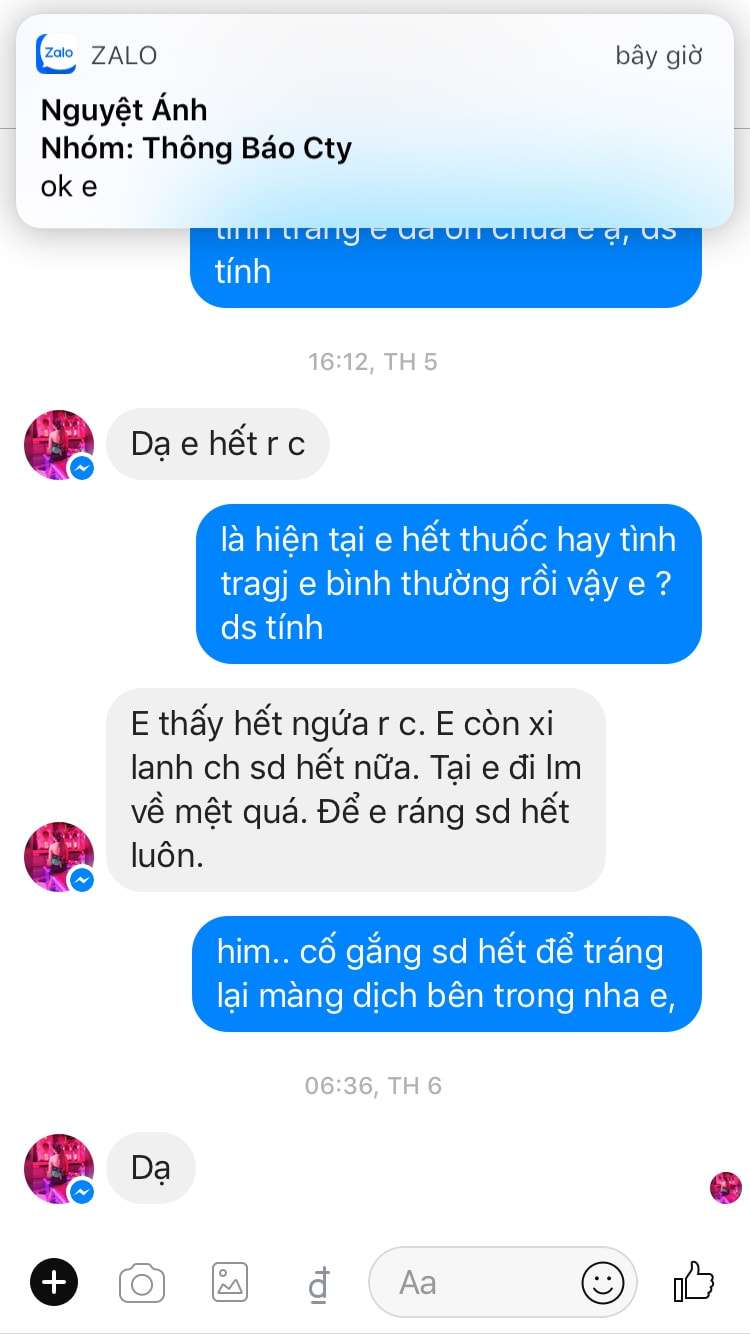Screen dimensions: 750x1334
Task: Send a thumbs-up like
Action: pos(694,1281)
